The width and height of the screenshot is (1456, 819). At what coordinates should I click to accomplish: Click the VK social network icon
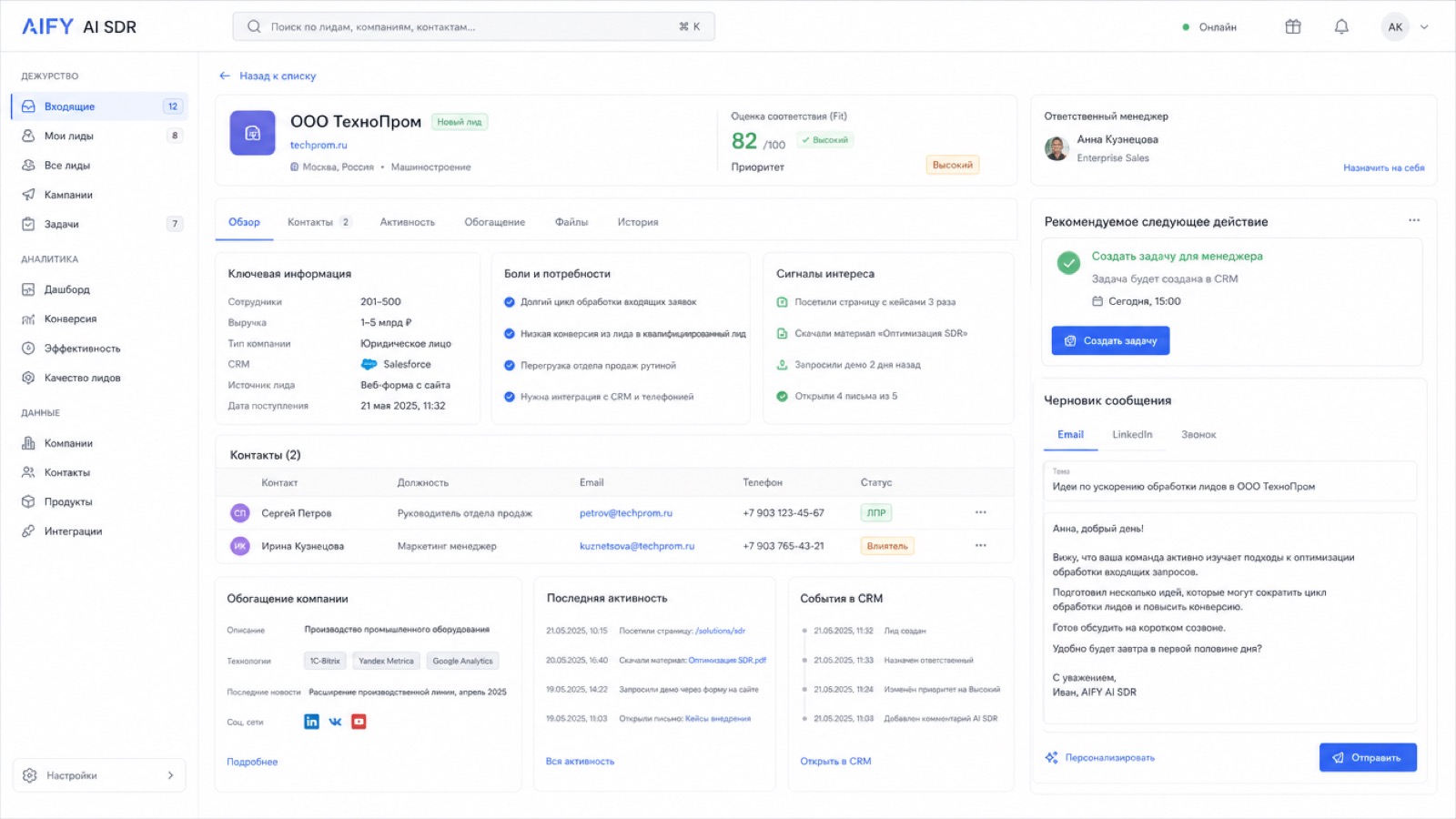click(335, 722)
